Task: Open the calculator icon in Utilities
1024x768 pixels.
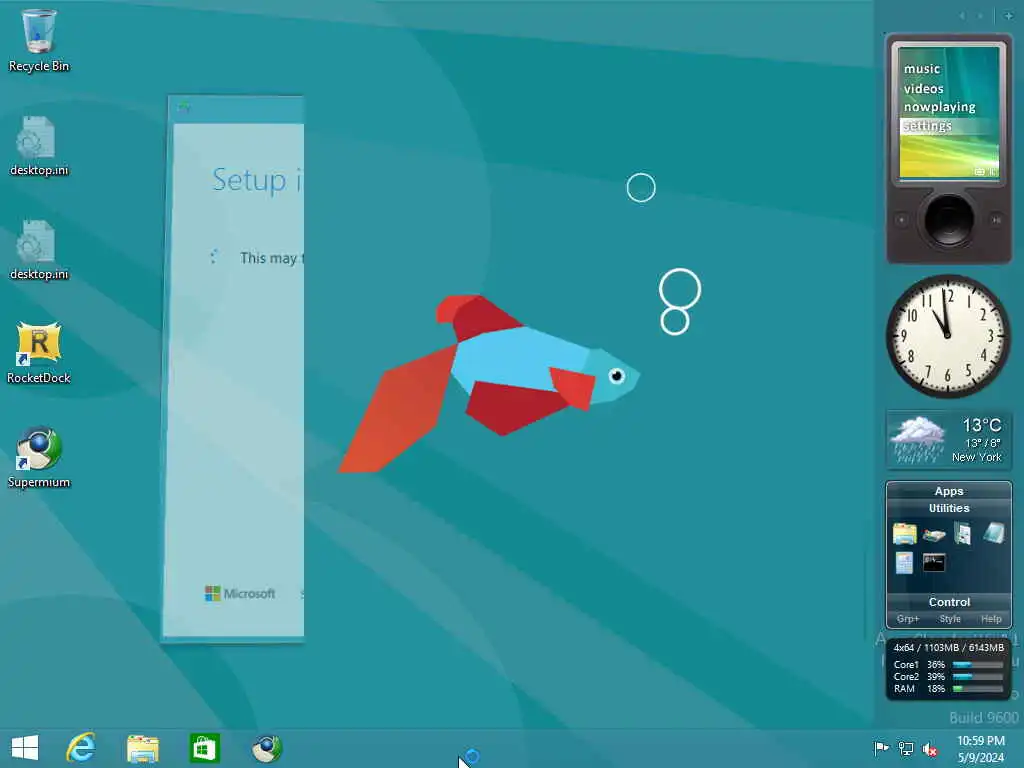Action: 904,563
